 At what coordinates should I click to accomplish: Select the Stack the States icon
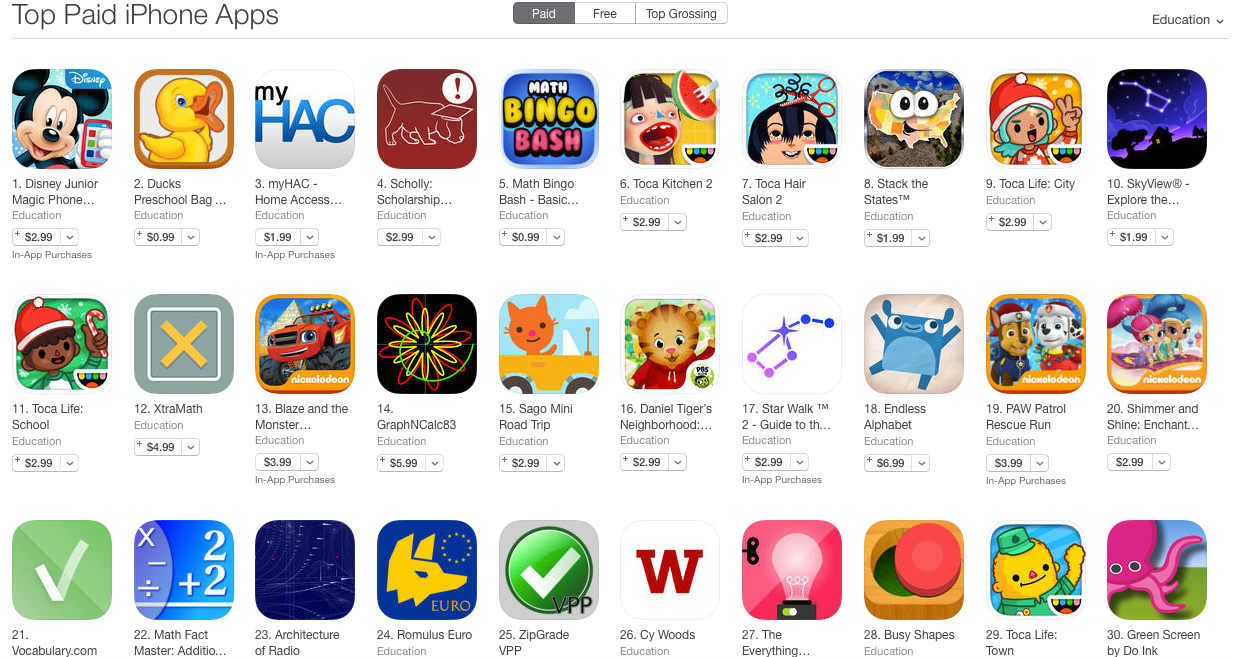point(914,119)
